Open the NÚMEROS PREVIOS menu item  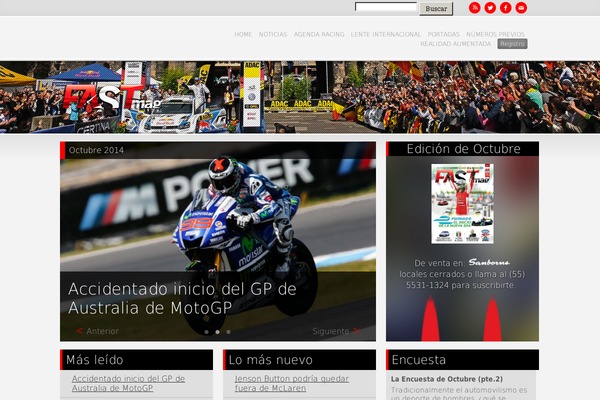pos(496,34)
